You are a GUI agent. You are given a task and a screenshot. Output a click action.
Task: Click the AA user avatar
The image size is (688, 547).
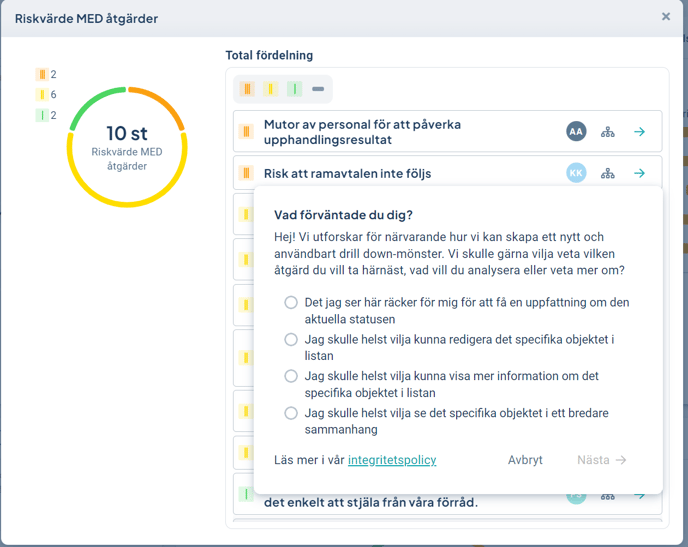click(576, 132)
